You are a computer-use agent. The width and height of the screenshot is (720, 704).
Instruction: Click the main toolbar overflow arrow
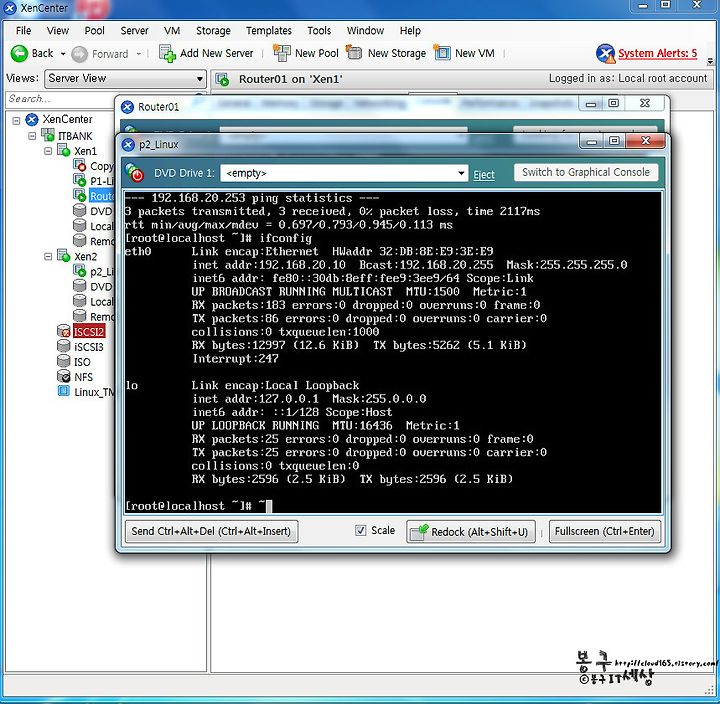click(x=710, y=61)
